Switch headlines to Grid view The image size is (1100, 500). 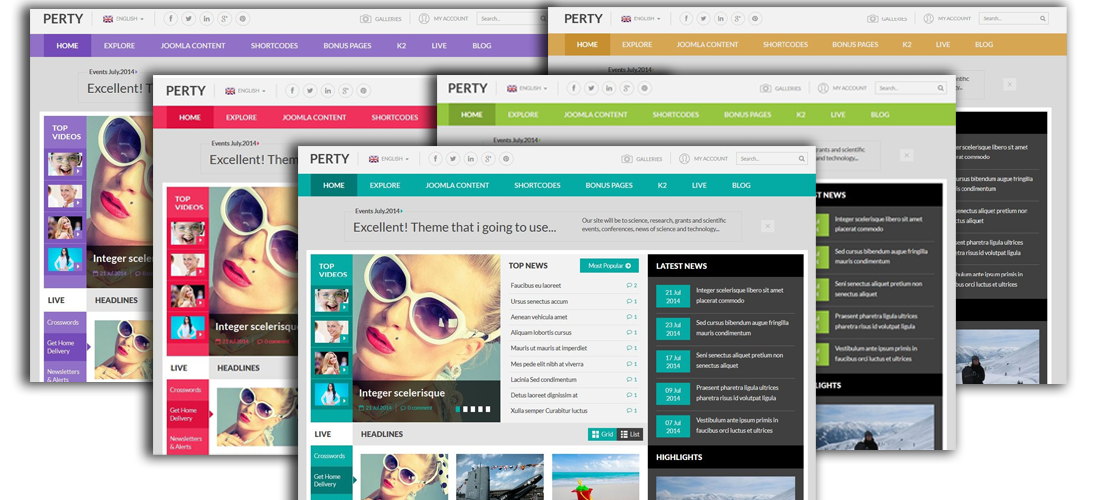[602, 434]
